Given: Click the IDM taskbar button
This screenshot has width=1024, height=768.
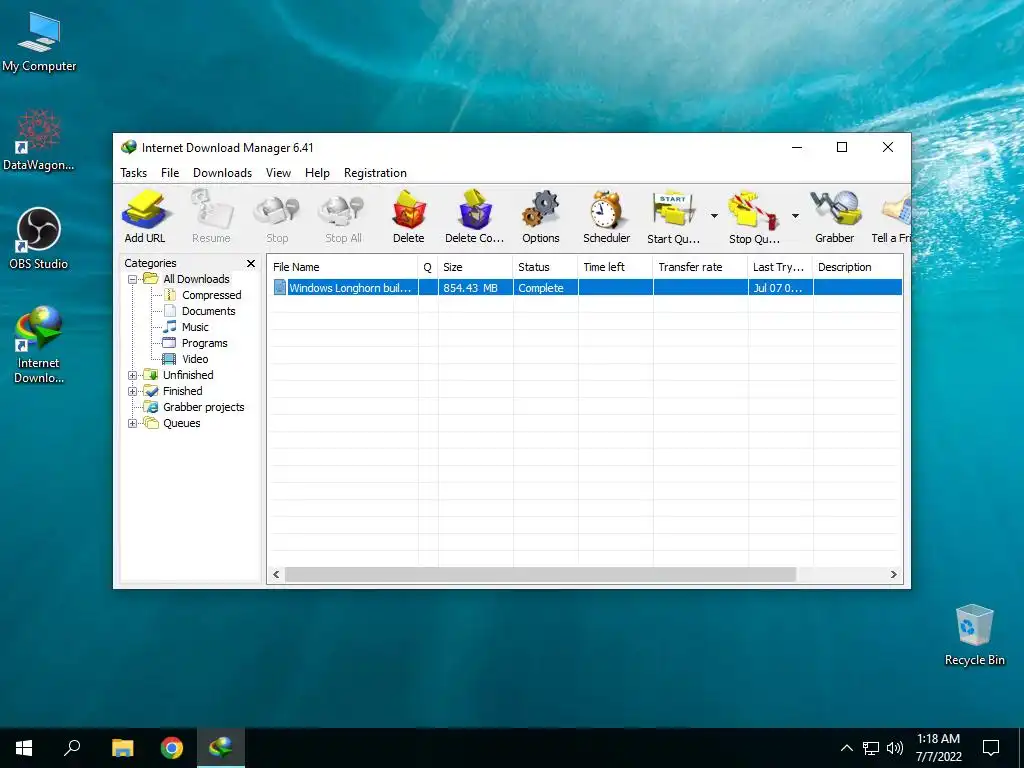Looking at the screenshot, I should 221,748.
